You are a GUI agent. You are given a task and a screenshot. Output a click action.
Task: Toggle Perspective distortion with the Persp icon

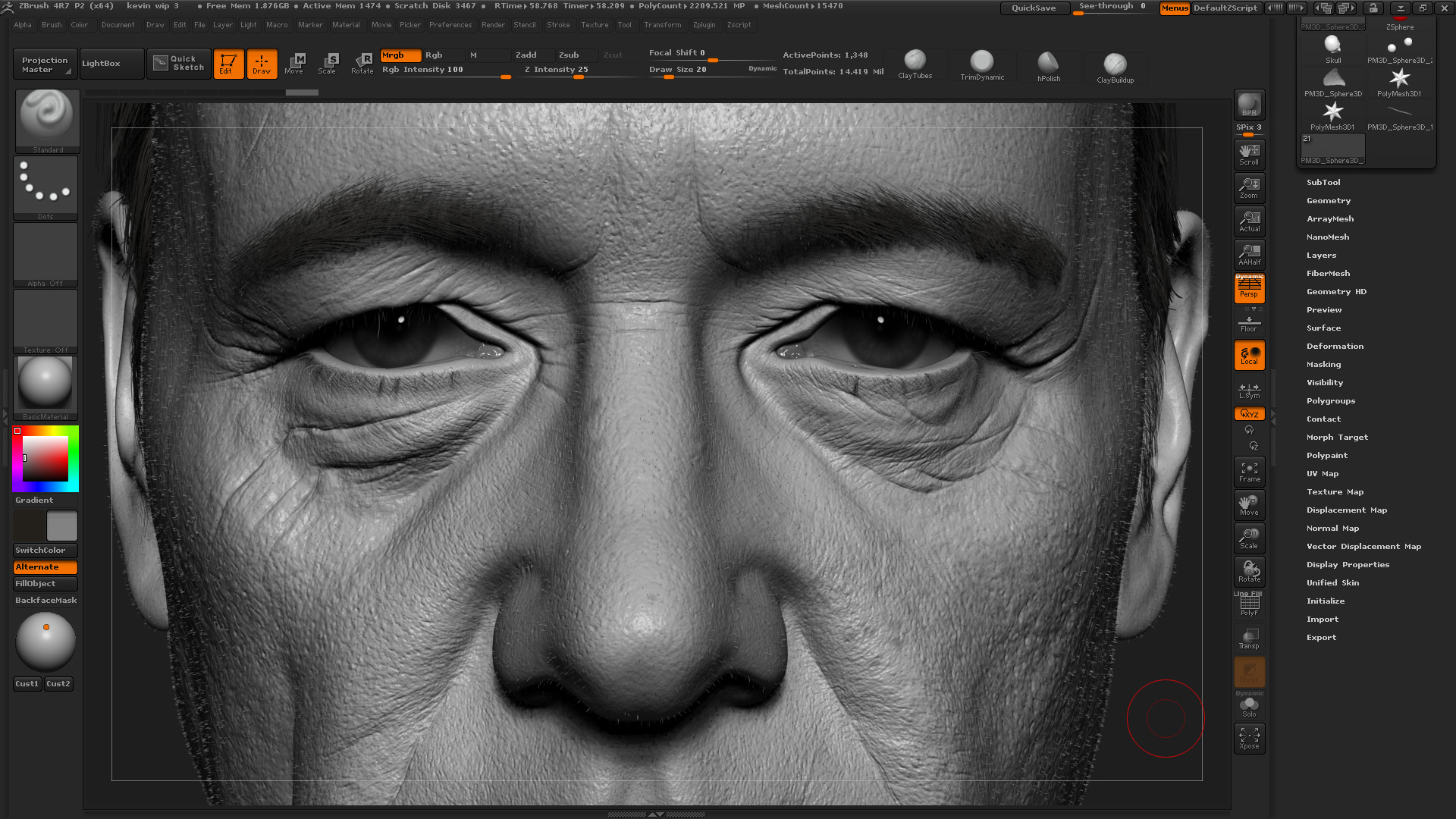(x=1249, y=288)
